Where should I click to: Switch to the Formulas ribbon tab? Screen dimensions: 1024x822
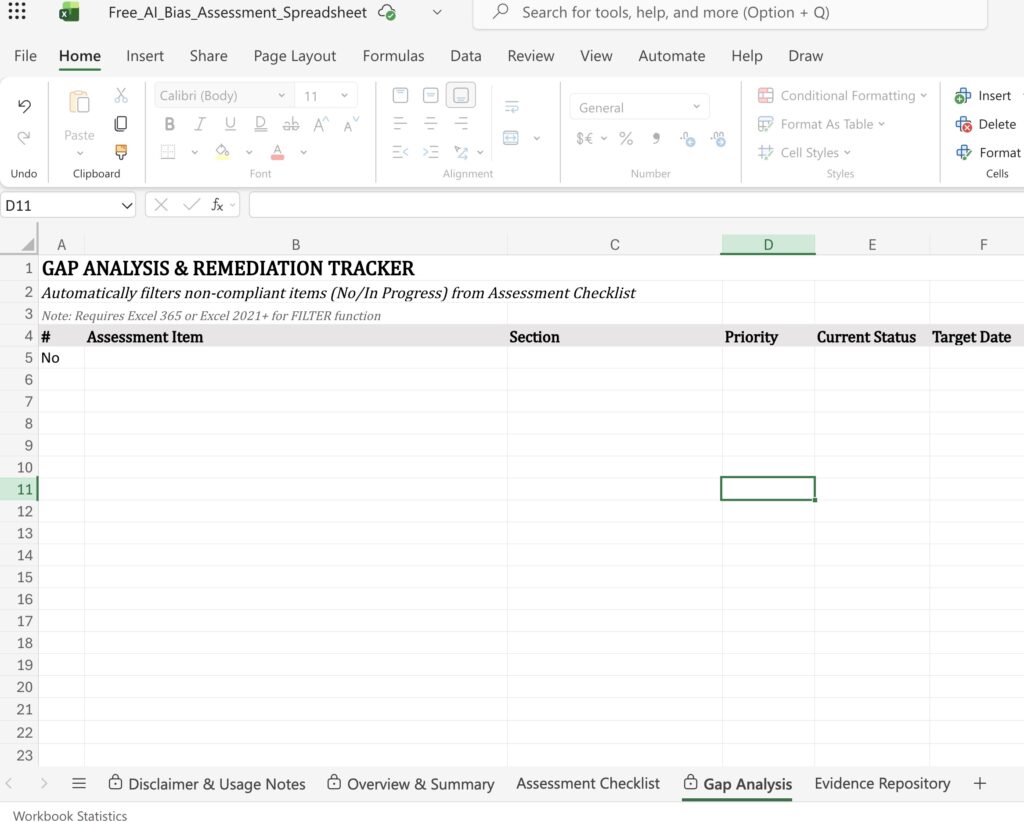[393, 56]
